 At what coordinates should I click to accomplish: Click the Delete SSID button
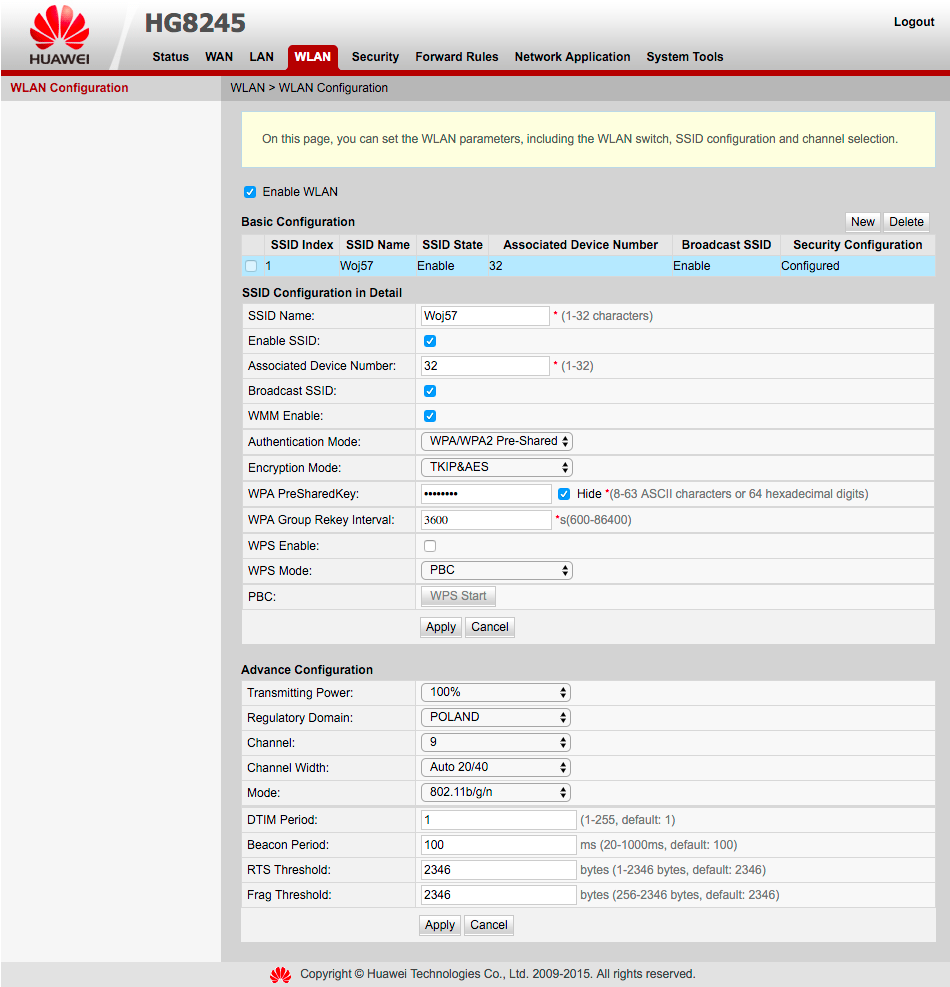coord(906,222)
